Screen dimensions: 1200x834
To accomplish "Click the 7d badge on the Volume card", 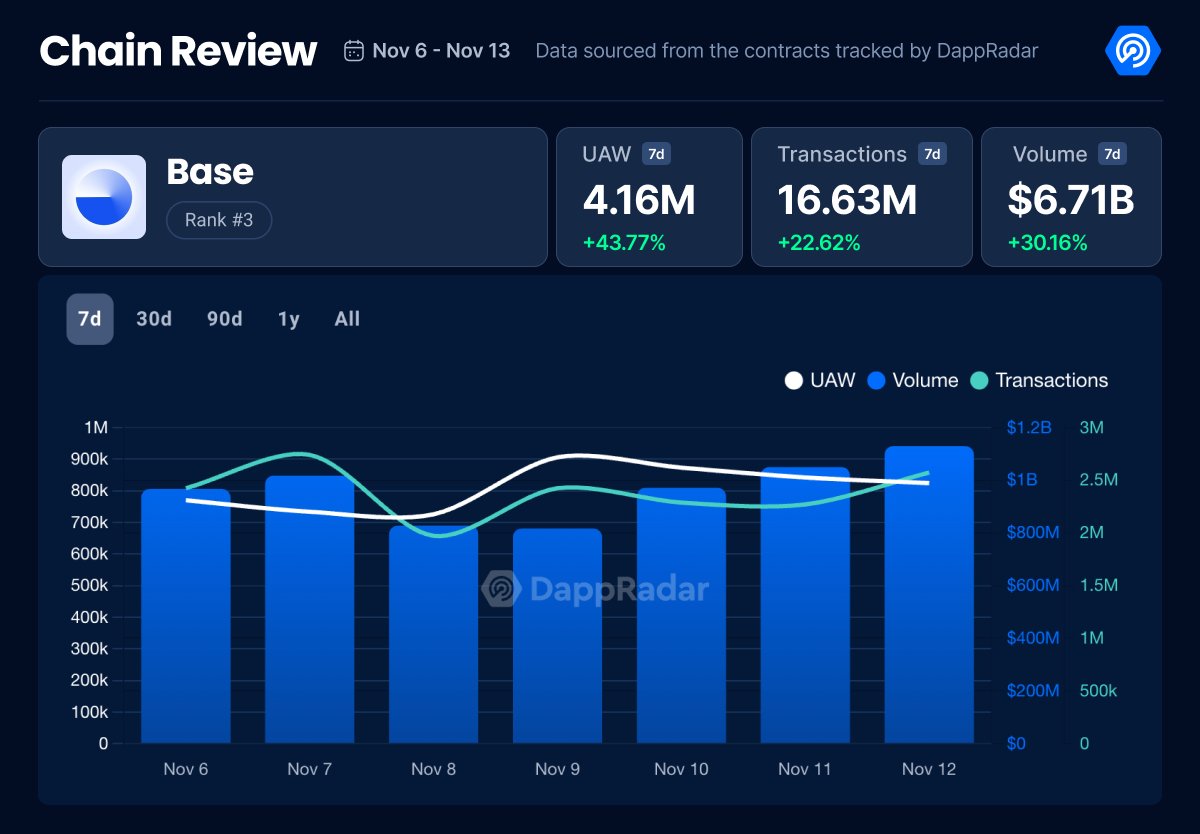I will tap(1110, 154).
